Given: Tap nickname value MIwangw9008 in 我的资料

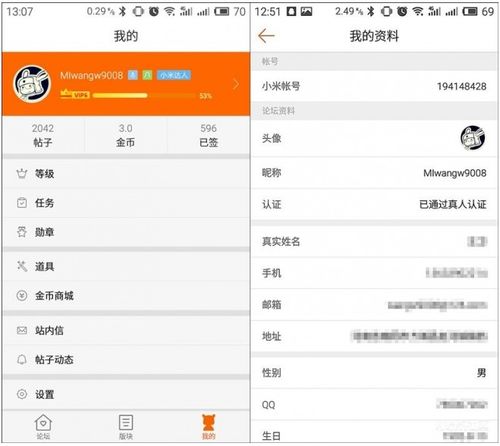Looking at the screenshot, I should (x=455, y=173).
